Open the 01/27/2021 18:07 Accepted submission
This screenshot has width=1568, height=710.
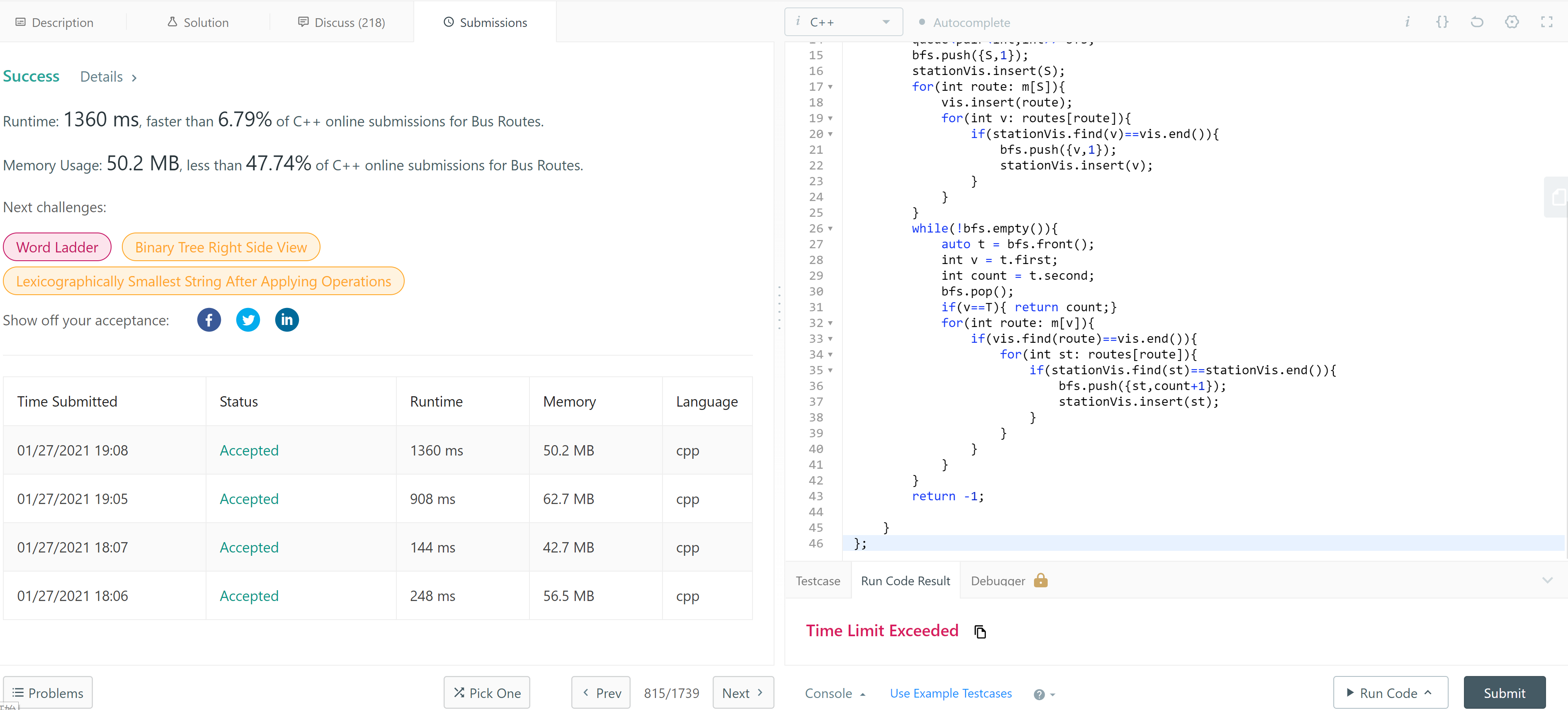pos(248,548)
